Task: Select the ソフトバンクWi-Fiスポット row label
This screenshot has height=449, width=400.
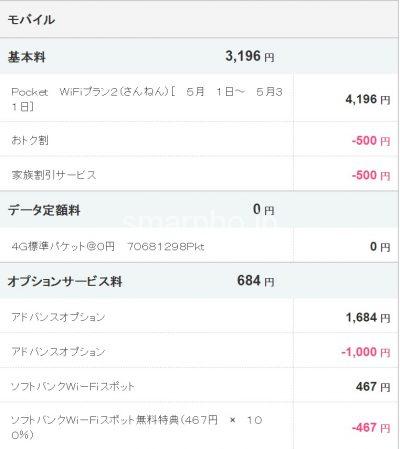Action: click(73, 387)
